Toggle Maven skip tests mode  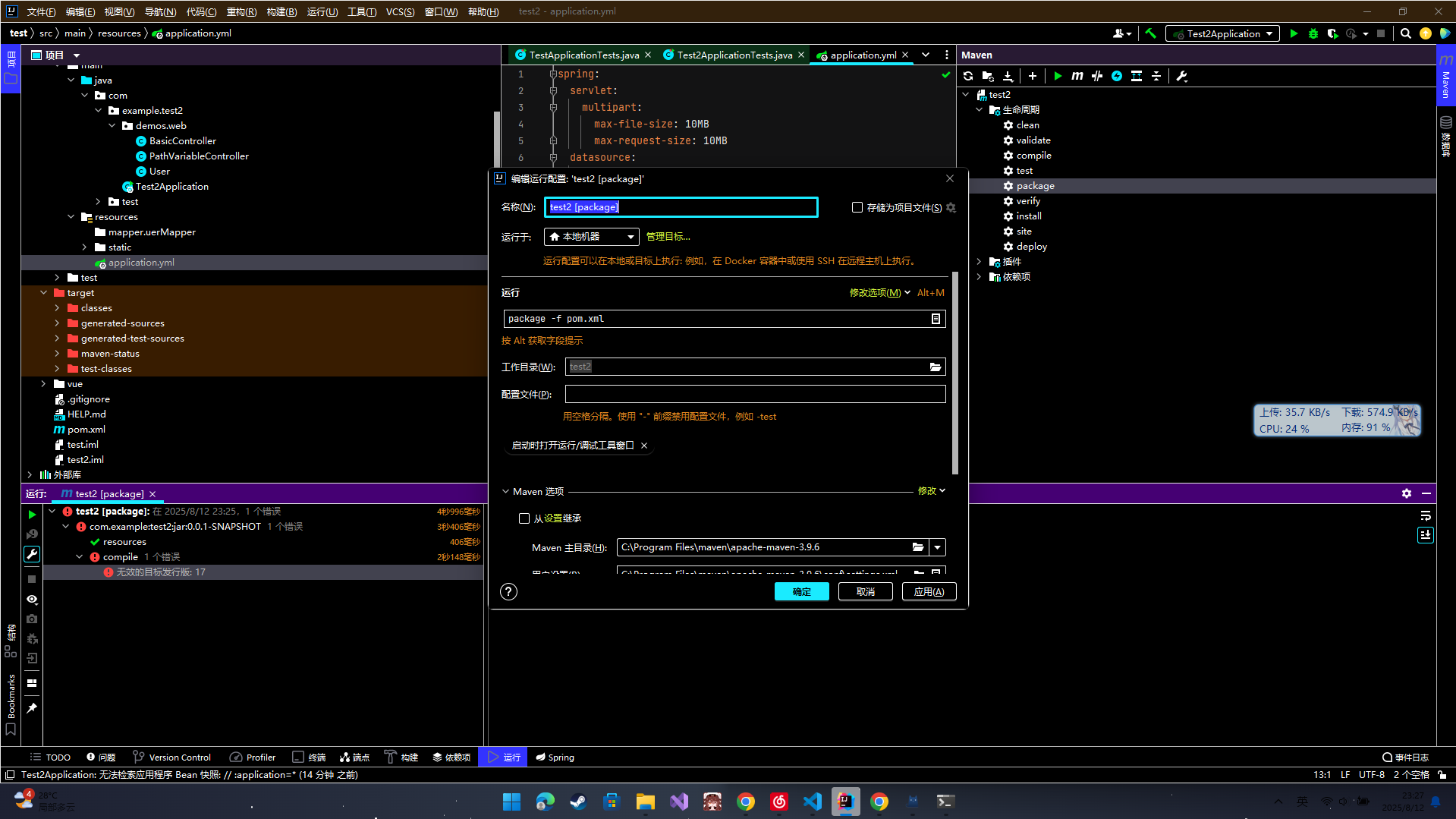click(x=1117, y=76)
